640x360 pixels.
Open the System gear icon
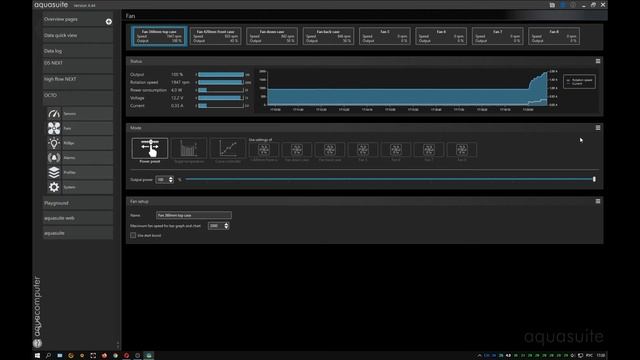[54, 187]
